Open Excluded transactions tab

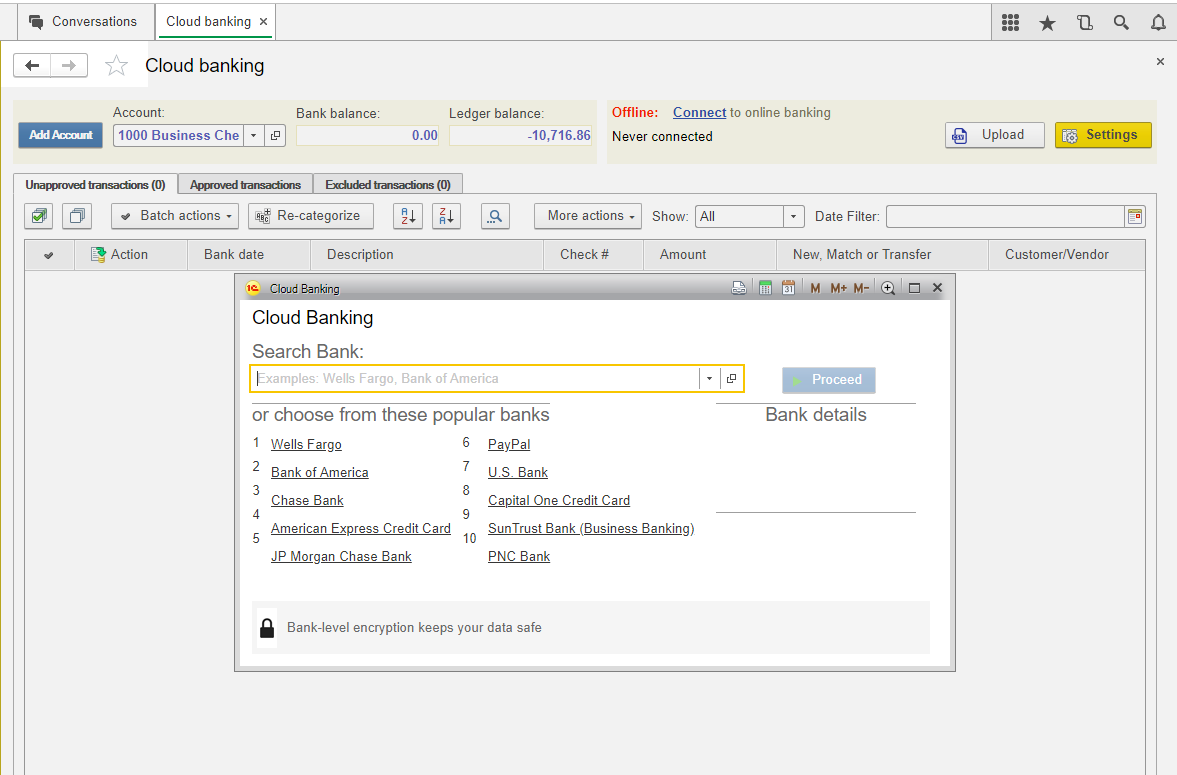[x=388, y=185]
